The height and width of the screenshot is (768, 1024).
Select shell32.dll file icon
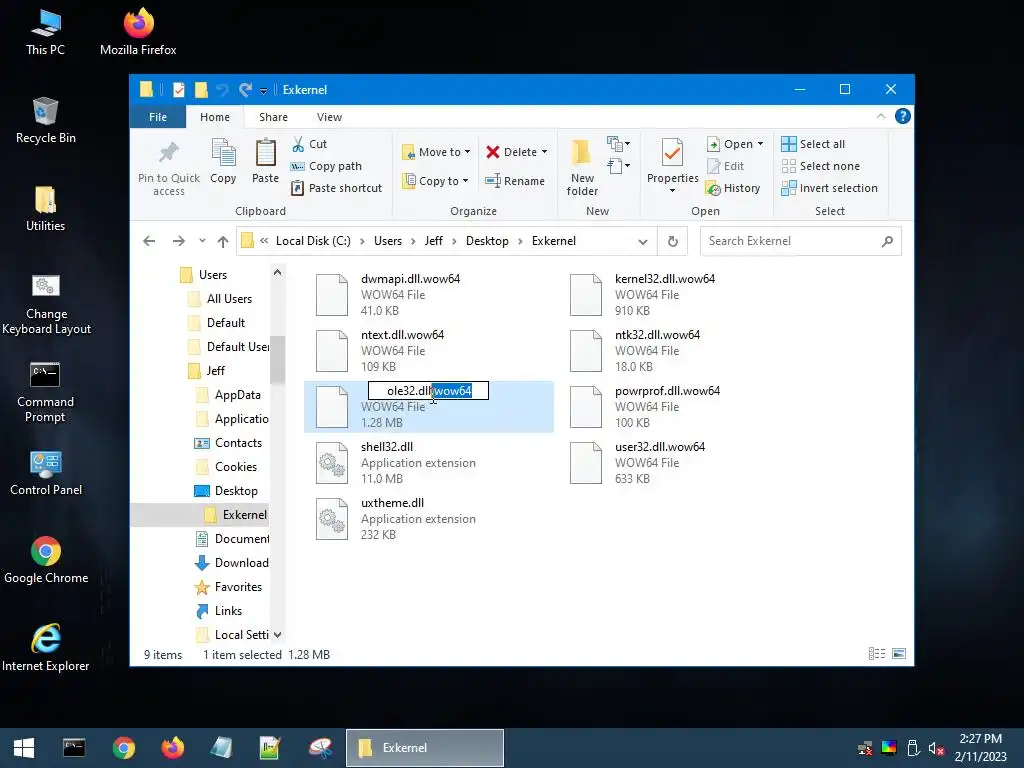(x=332, y=463)
